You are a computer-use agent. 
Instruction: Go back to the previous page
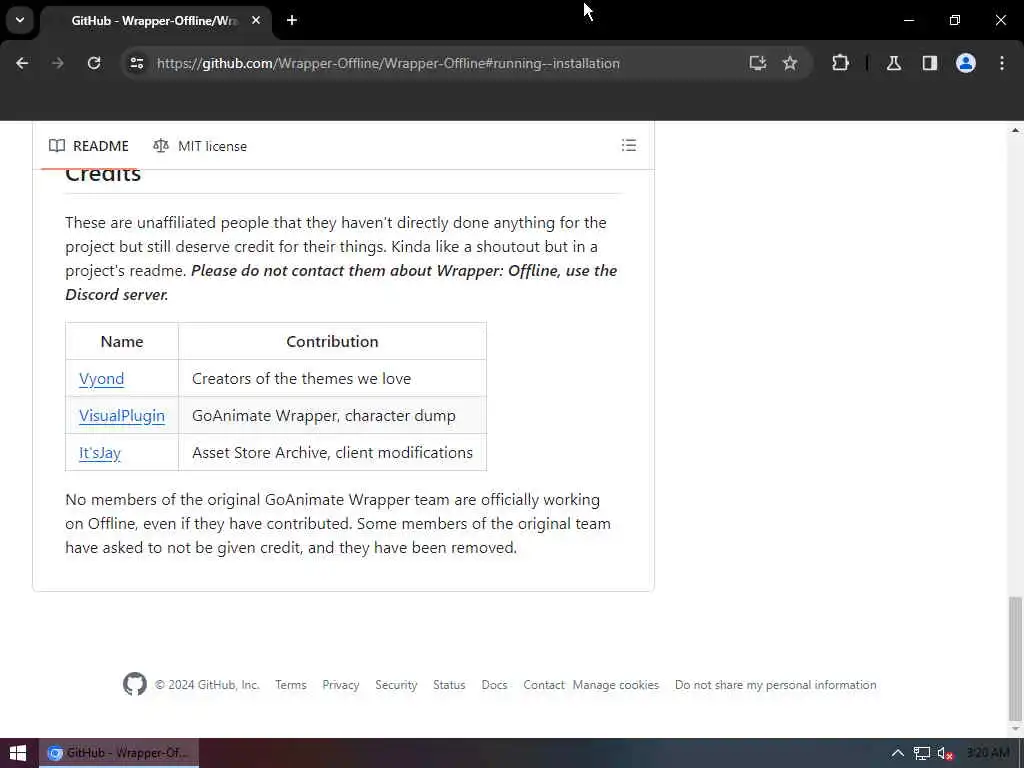coord(22,63)
